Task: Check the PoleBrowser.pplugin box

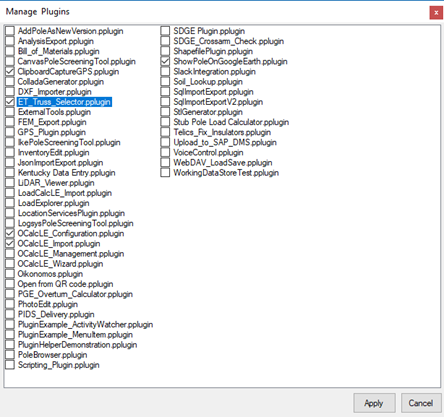Action: tap(10, 355)
